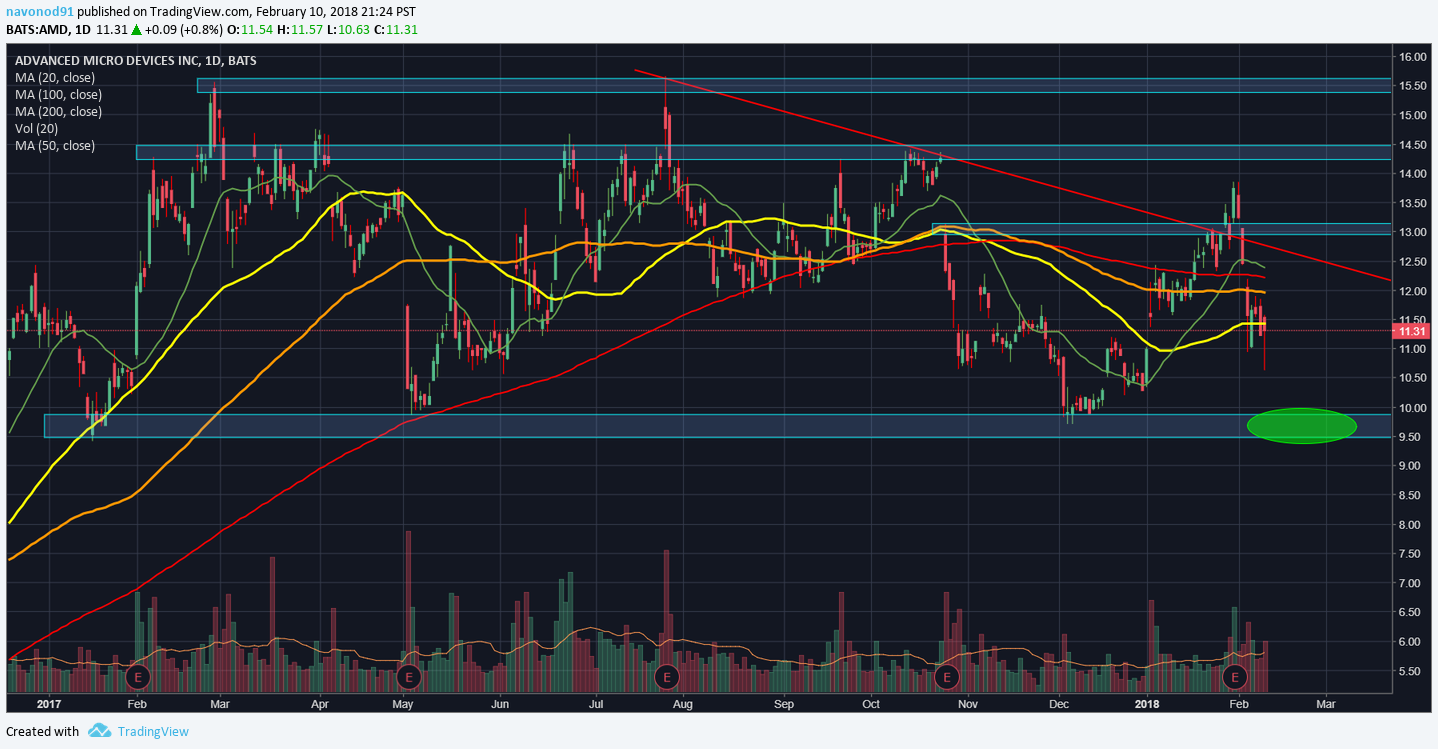The image size is (1438, 749).
Task: Select the MA (200, close) indicator label
Action: coord(58,111)
